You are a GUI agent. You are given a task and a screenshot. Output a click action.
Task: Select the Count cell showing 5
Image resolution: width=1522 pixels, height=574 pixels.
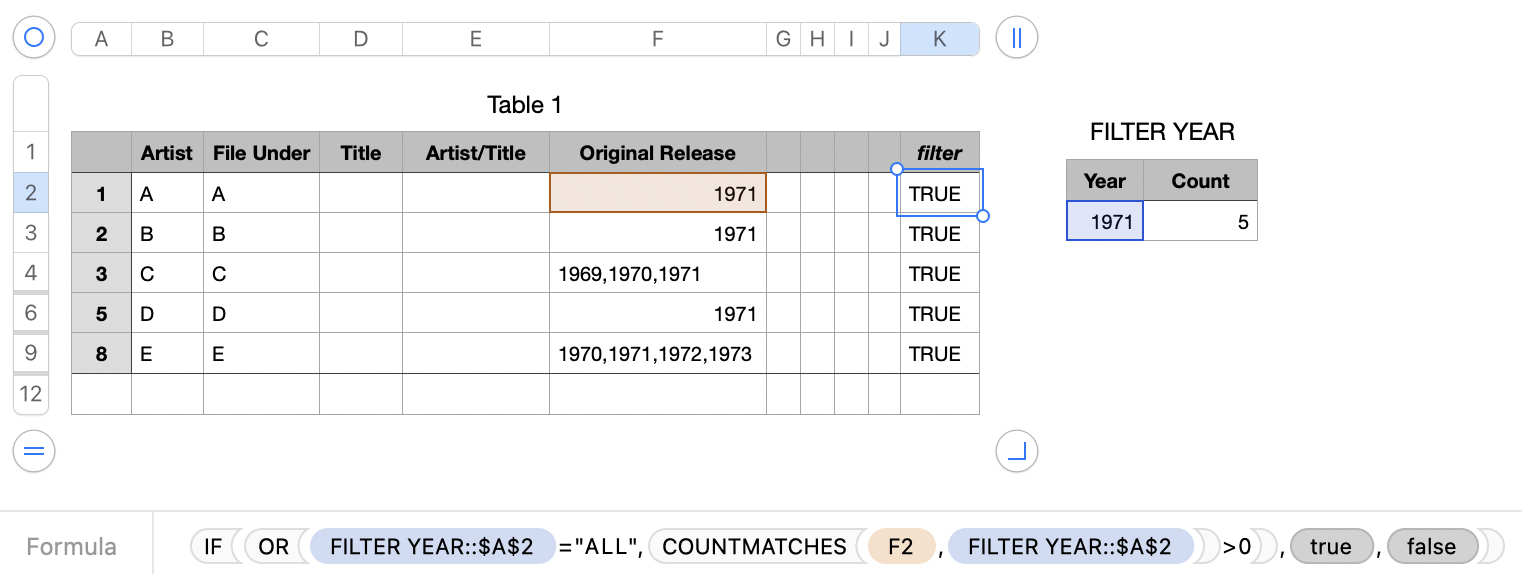[x=1200, y=221]
